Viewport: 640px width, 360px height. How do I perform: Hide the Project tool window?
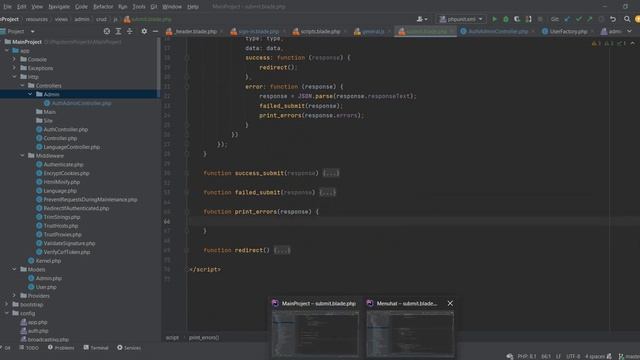(155, 31)
